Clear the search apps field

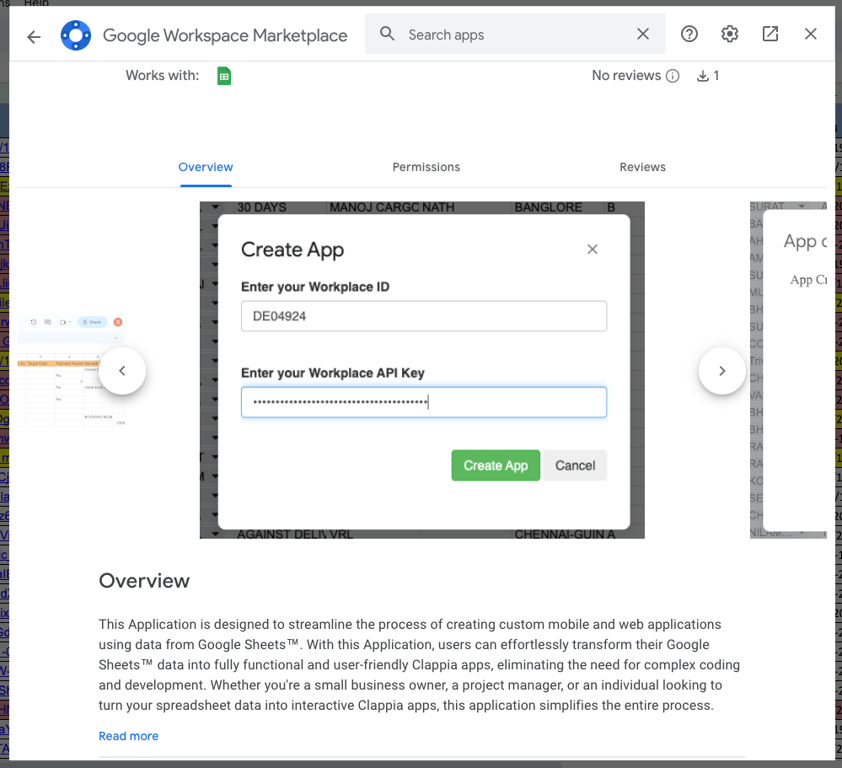(643, 34)
